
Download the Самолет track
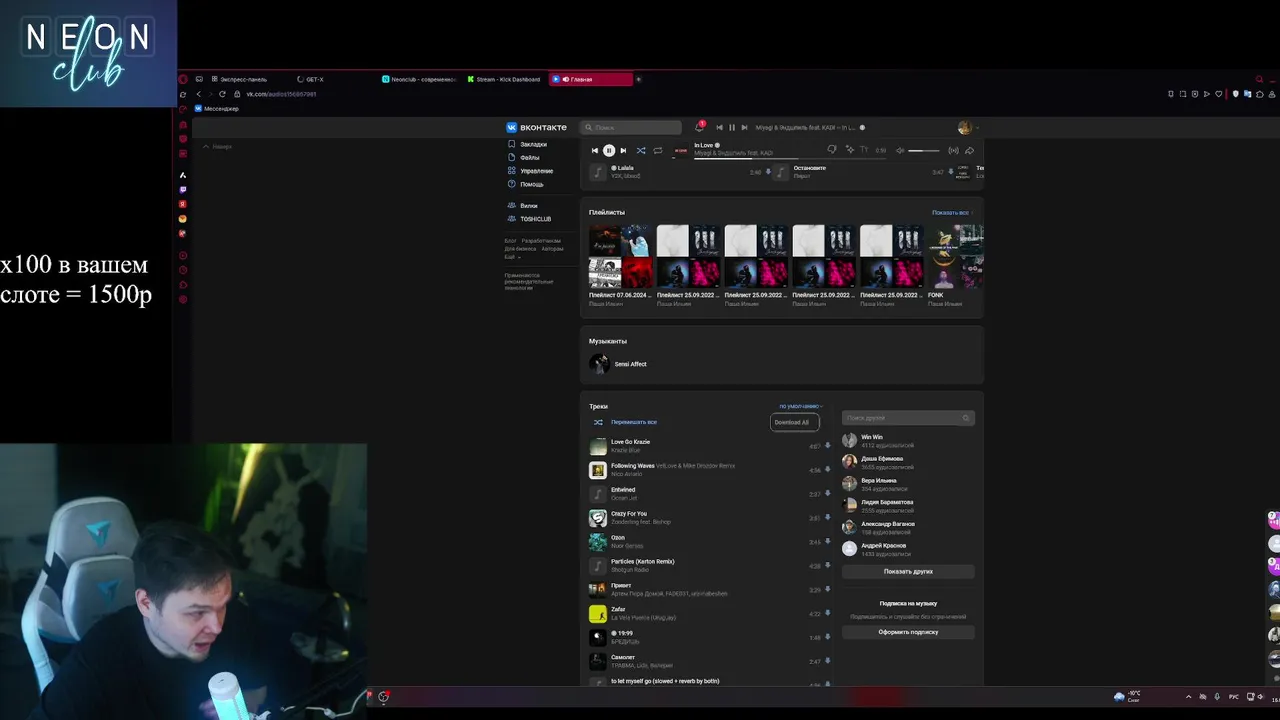click(x=828, y=662)
